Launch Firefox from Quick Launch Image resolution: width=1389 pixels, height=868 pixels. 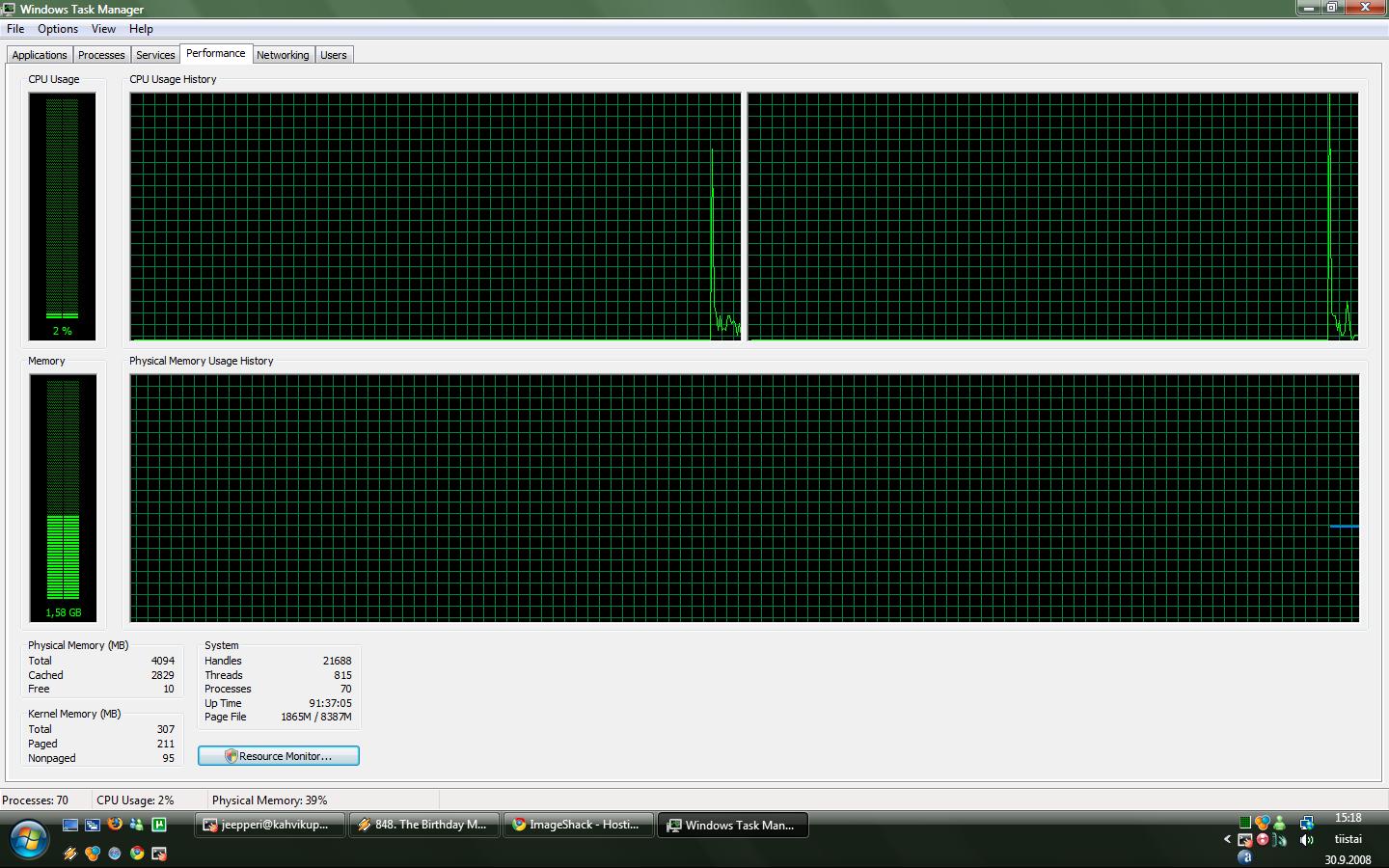point(115,825)
